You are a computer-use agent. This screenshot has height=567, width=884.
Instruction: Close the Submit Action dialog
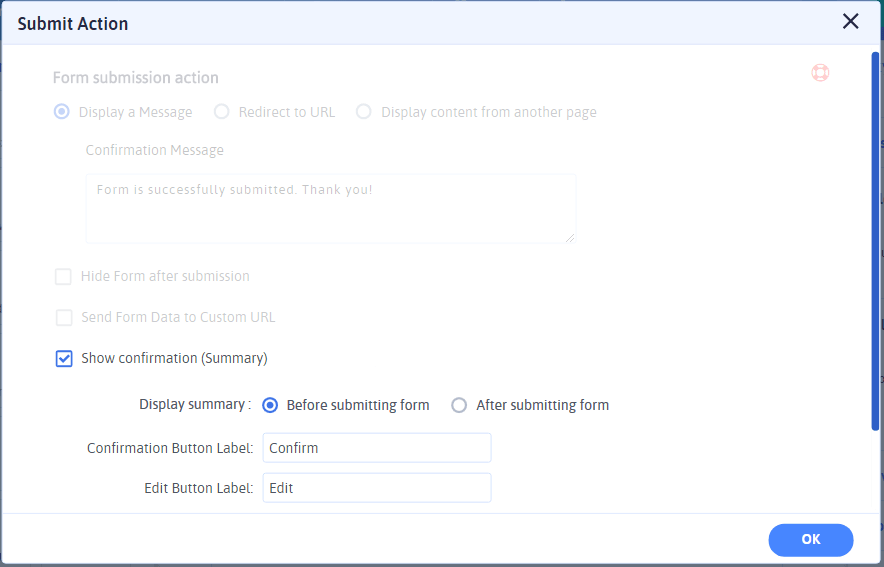850,22
